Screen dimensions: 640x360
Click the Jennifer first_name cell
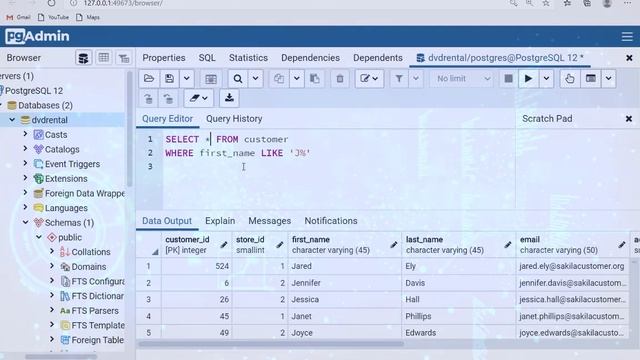coord(344,283)
